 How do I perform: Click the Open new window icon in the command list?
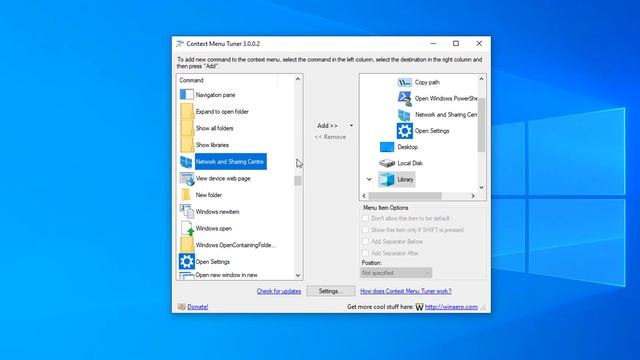click(x=187, y=276)
